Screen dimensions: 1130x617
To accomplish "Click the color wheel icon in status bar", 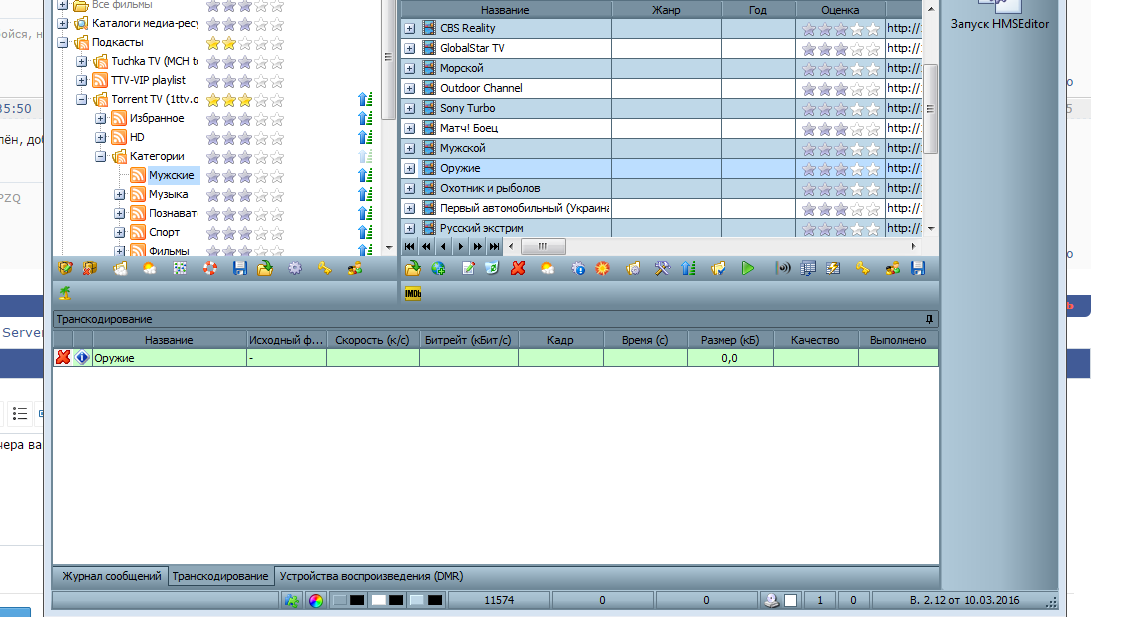I will (315, 601).
